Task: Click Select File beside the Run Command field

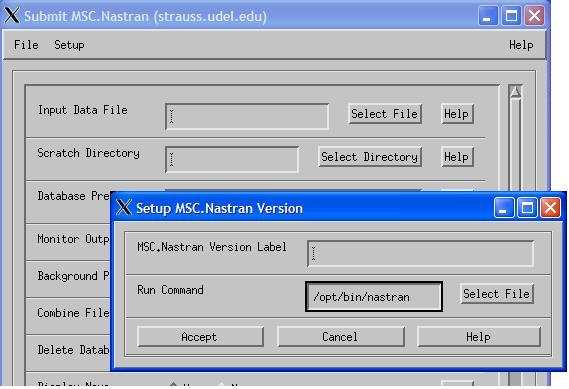Action: click(497, 294)
